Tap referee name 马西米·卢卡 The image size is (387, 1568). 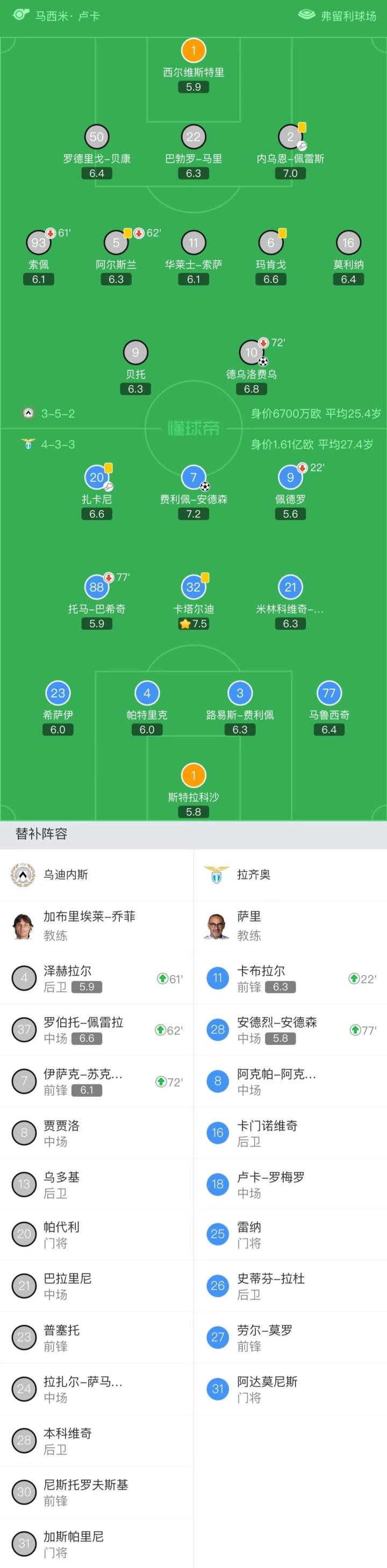coord(67,16)
